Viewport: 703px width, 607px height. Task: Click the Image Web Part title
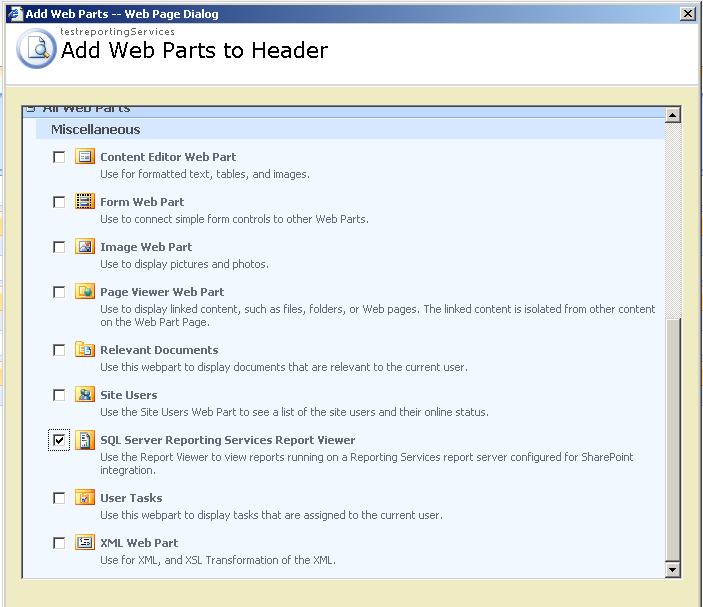(x=146, y=247)
